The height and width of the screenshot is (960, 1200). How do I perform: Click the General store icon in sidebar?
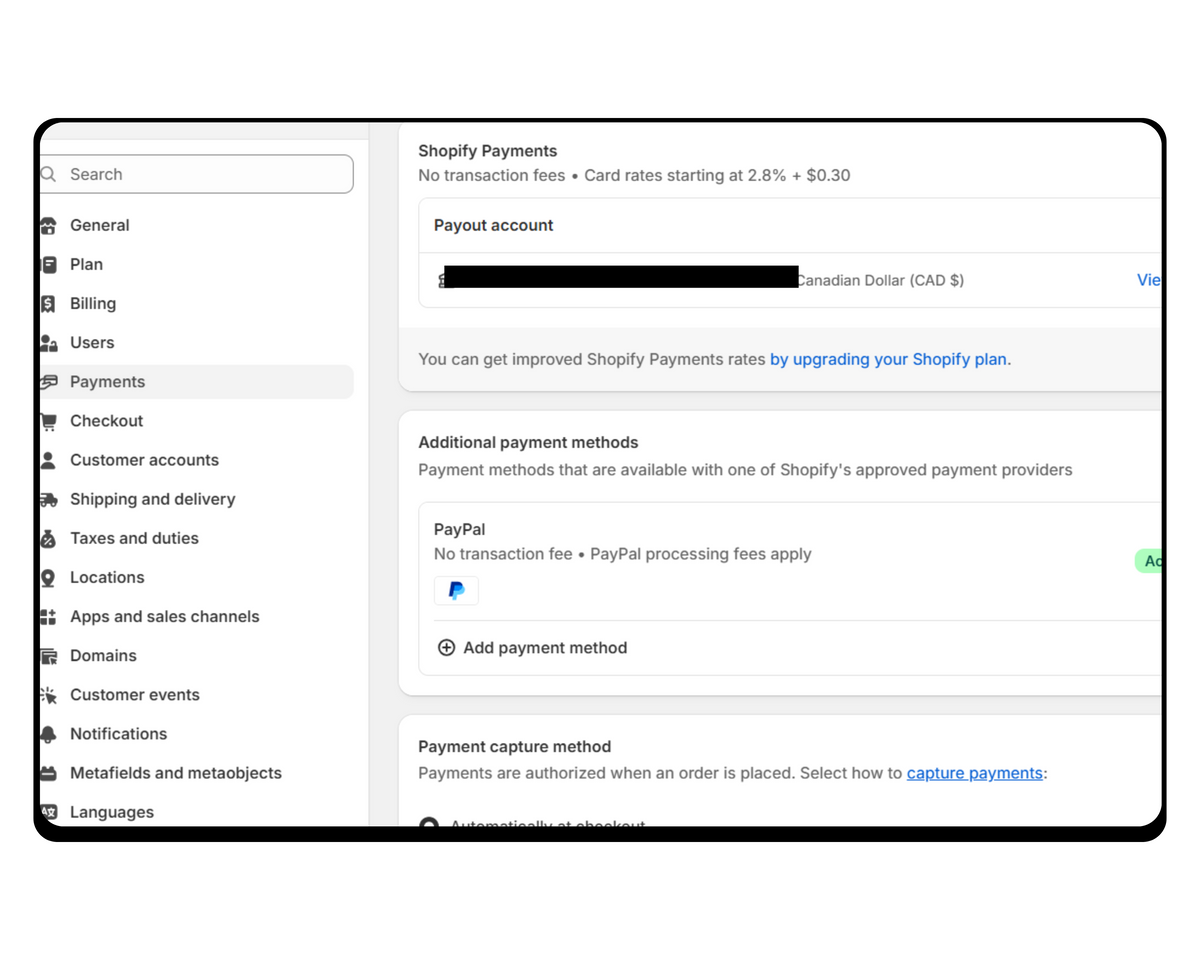tap(48, 226)
